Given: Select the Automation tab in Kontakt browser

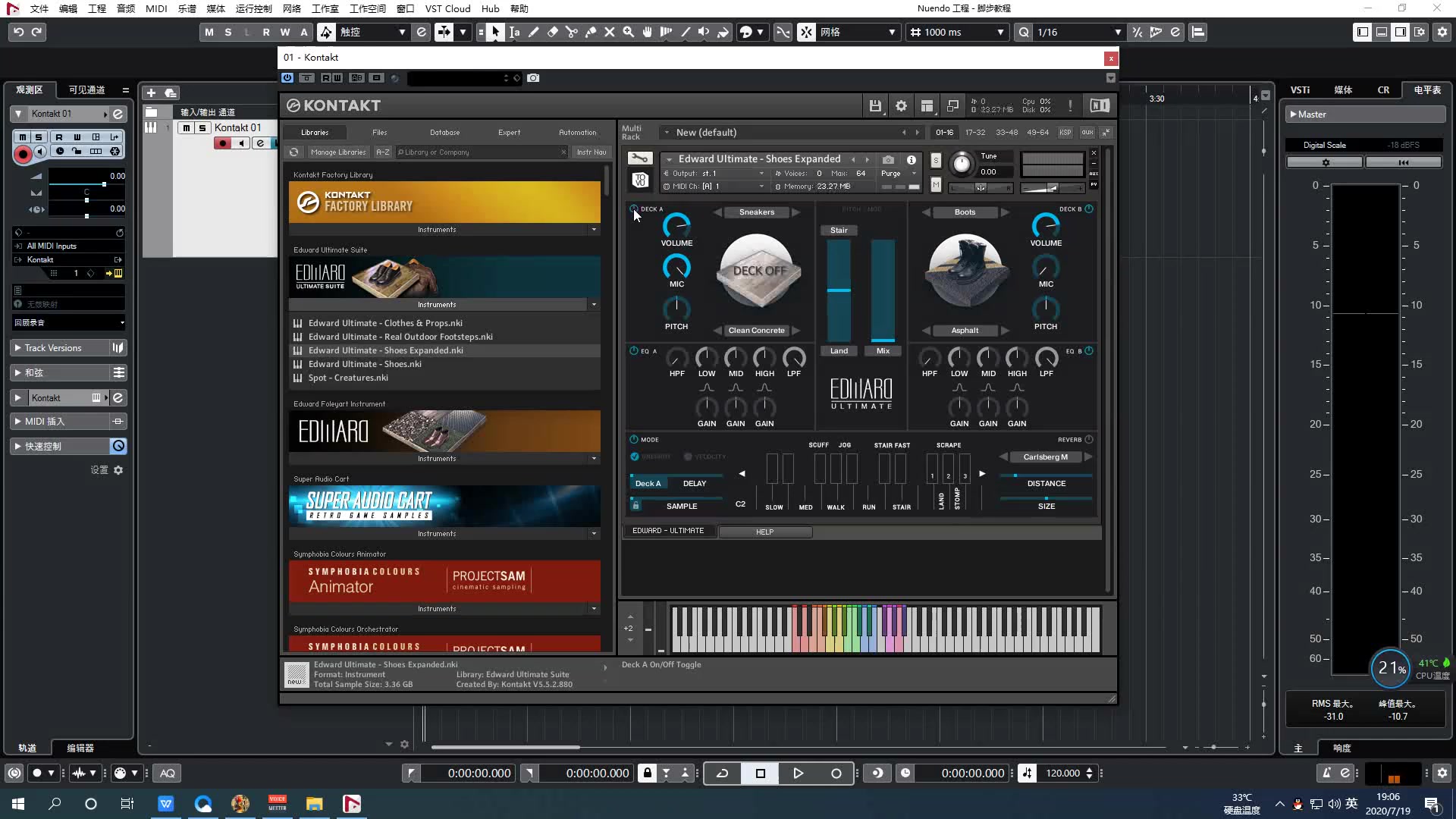Looking at the screenshot, I should point(577,131).
